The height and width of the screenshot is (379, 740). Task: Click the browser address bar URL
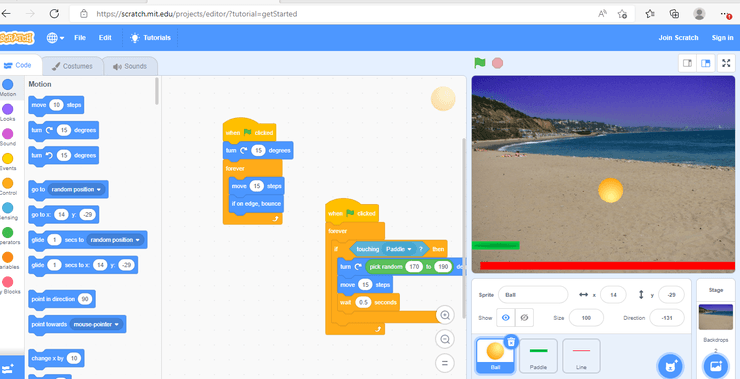tap(197, 14)
